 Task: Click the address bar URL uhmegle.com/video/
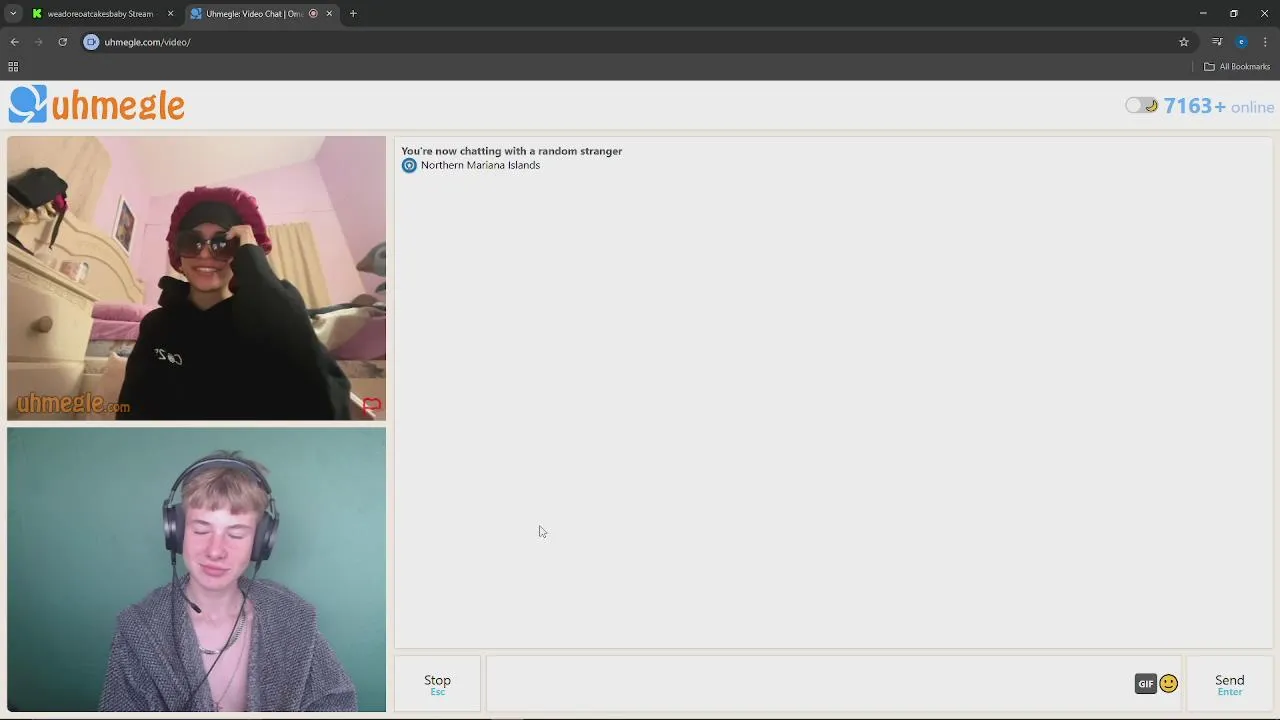pos(147,42)
